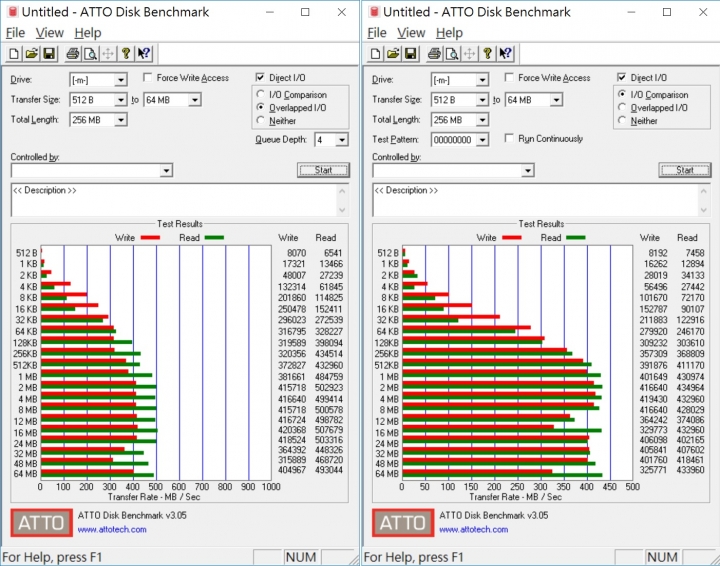This screenshot has height=566, width=720.
Task: Open Drive dropdown in right window
Action: pyautogui.click(x=482, y=80)
